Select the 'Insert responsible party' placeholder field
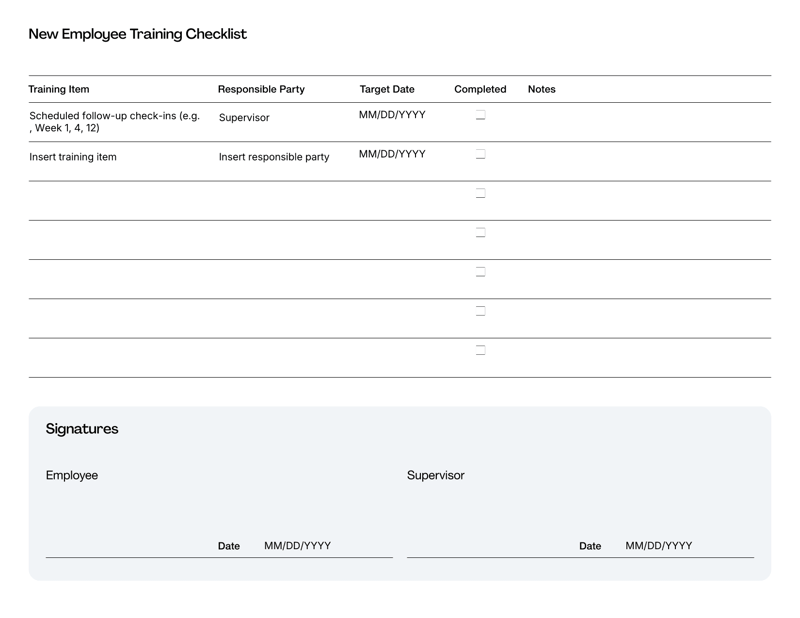The height and width of the screenshot is (618, 800). coord(275,156)
